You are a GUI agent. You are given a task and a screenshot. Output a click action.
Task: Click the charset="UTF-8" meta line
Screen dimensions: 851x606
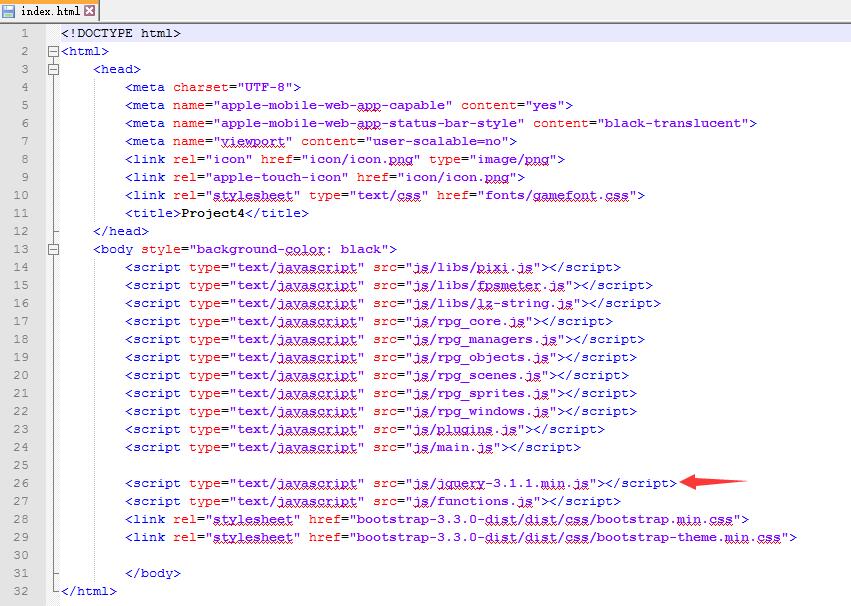click(x=213, y=87)
